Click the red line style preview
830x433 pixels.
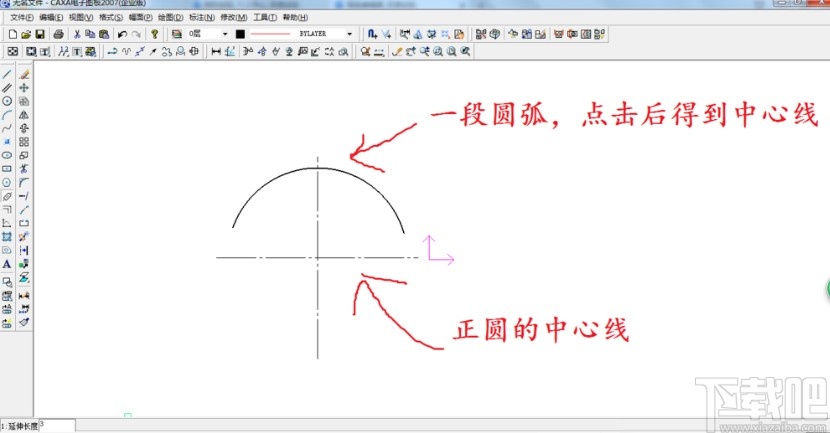pyautogui.click(x=270, y=34)
